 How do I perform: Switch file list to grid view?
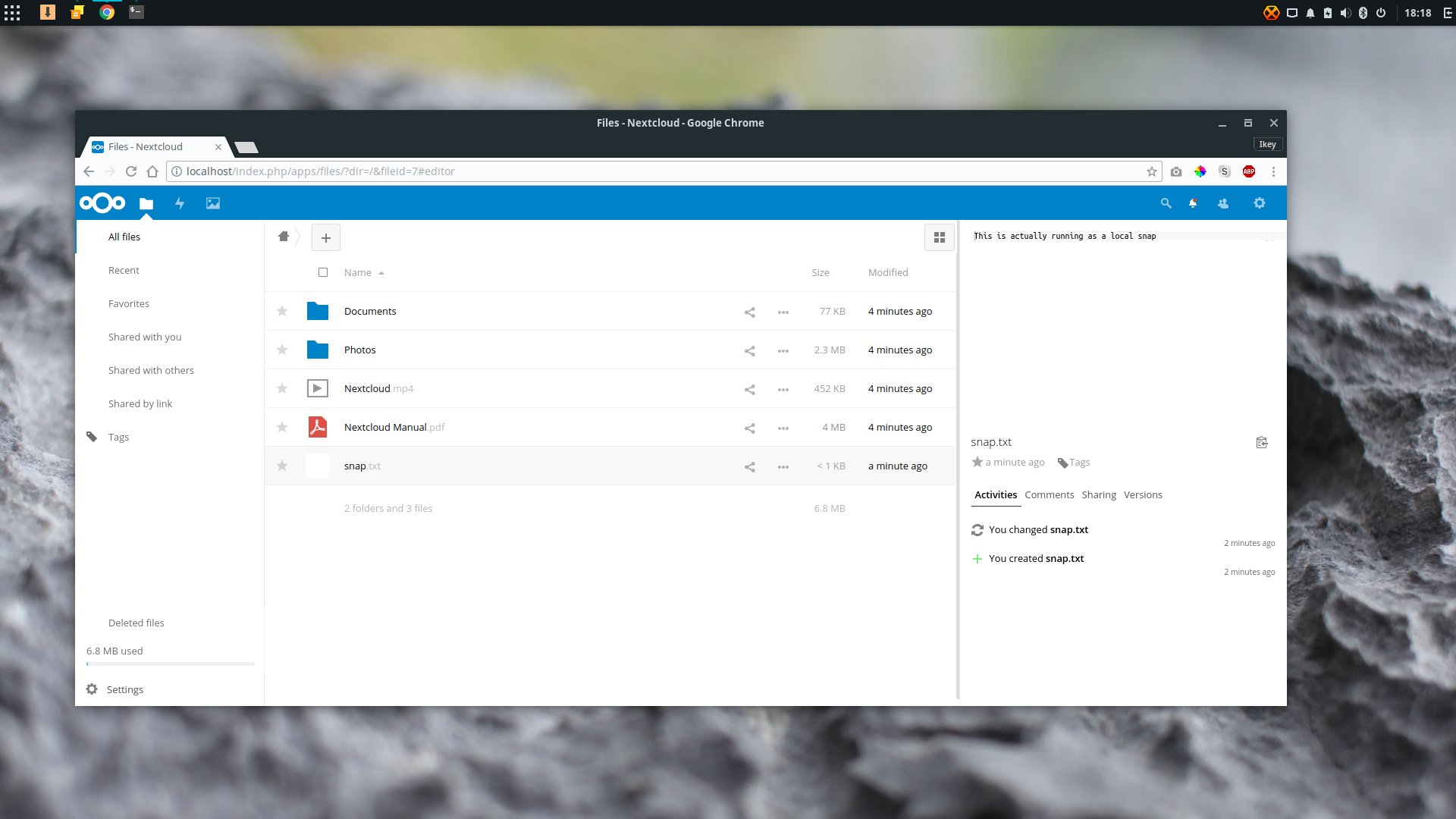coord(940,237)
